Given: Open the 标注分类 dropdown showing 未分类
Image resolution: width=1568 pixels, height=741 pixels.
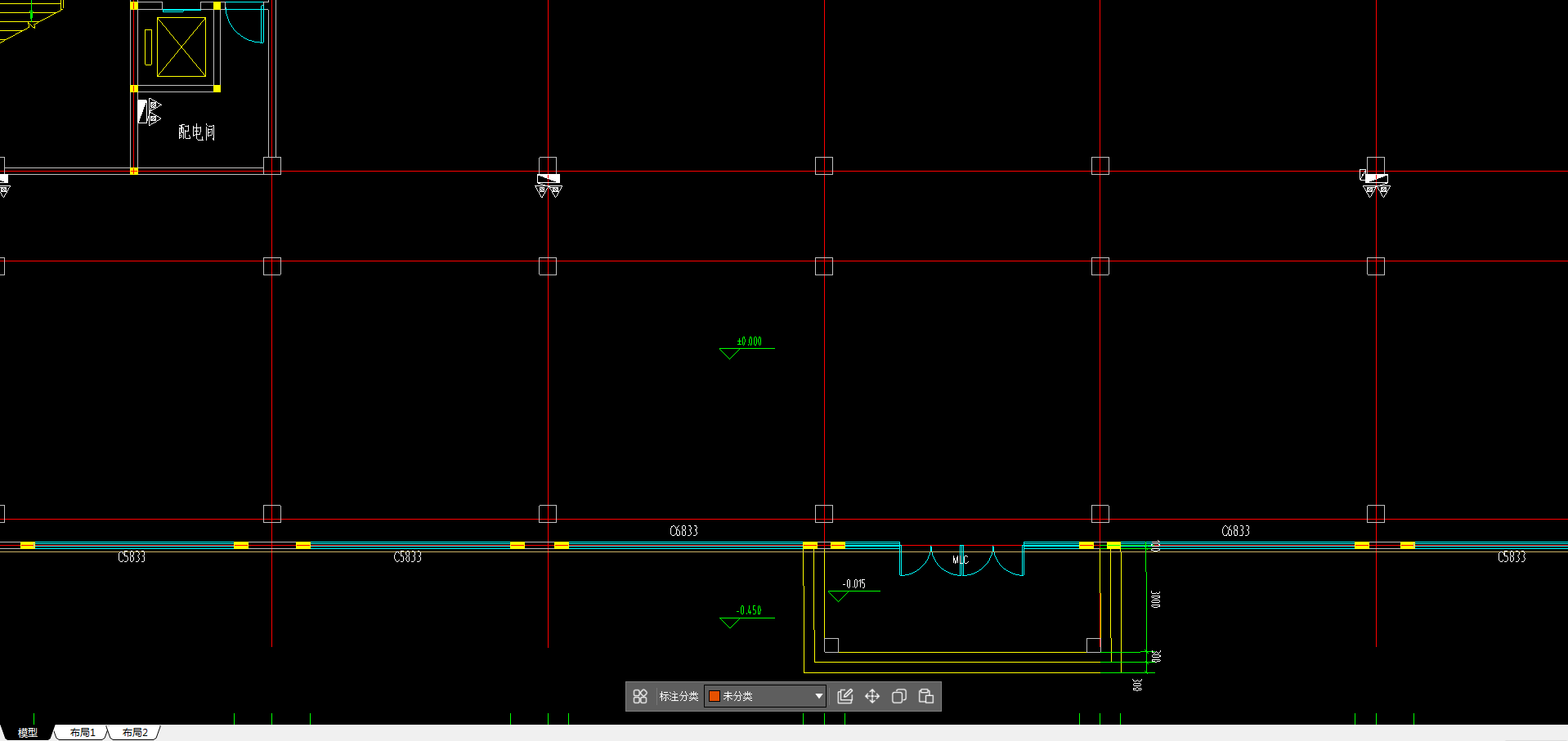Looking at the screenshot, I should pyautogui.click(x=765, y=696).
